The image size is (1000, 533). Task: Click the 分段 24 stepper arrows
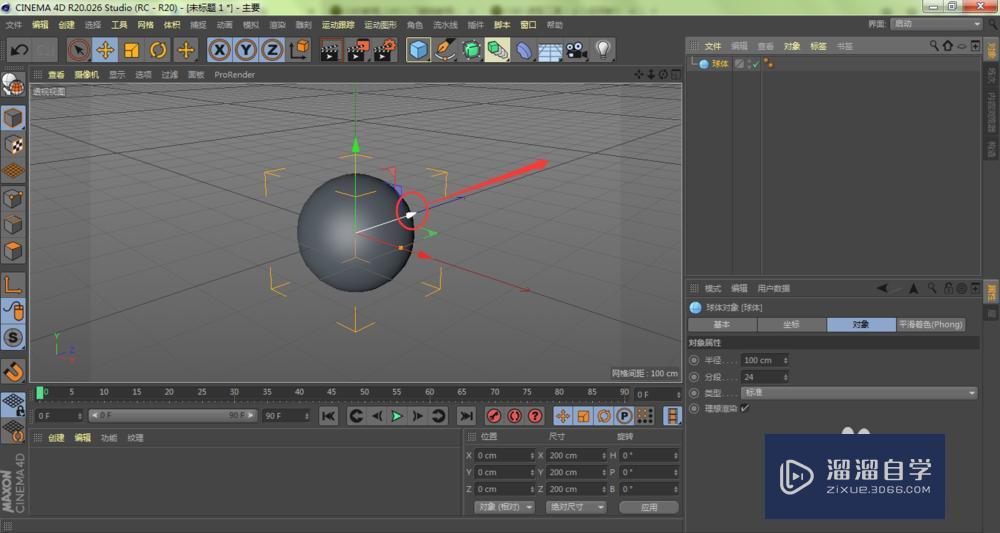[x=785, y=377]
